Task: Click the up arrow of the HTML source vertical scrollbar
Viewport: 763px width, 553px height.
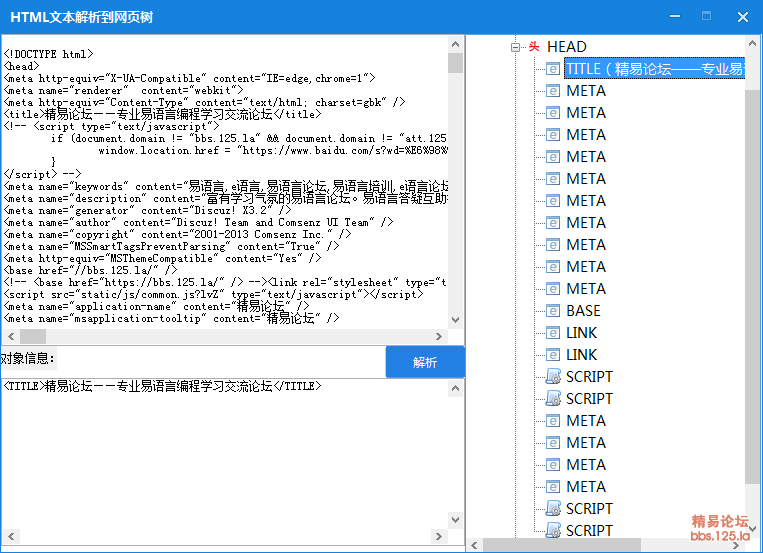Action: [x=455, y=44]
